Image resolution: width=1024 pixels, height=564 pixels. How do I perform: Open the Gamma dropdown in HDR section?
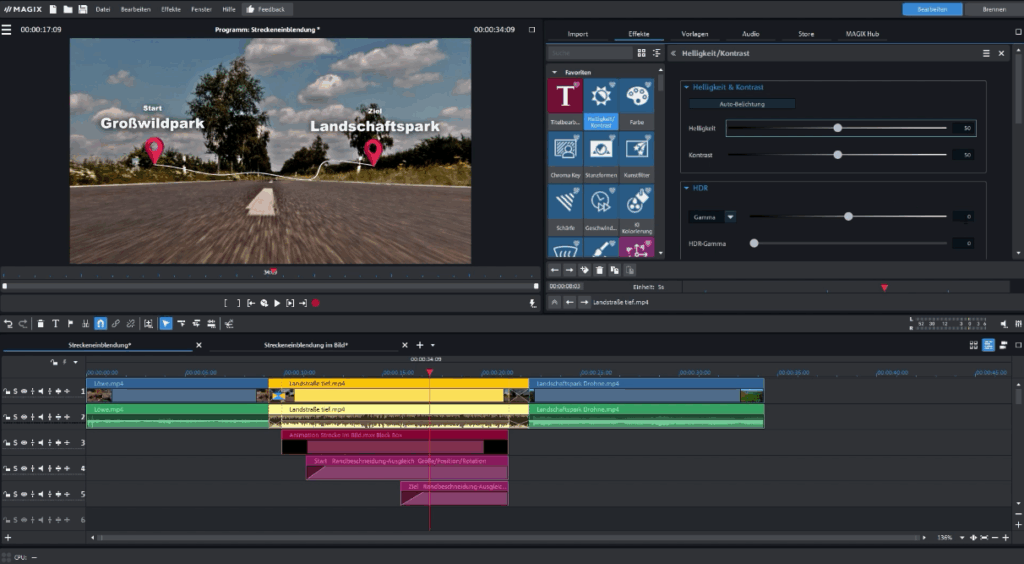tap(730, 216)
